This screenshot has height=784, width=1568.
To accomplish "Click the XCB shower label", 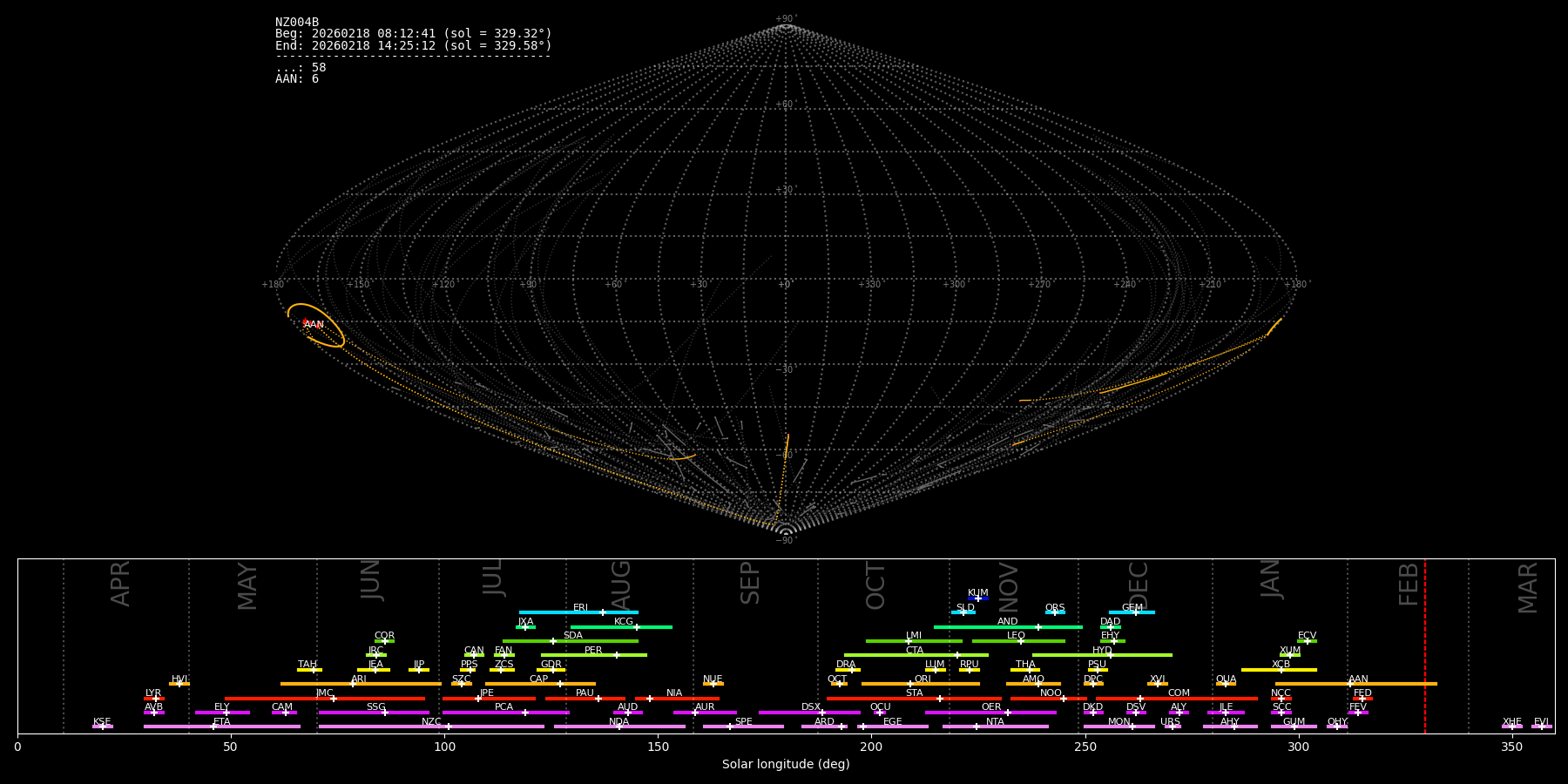I will [x=1281, y=665].
